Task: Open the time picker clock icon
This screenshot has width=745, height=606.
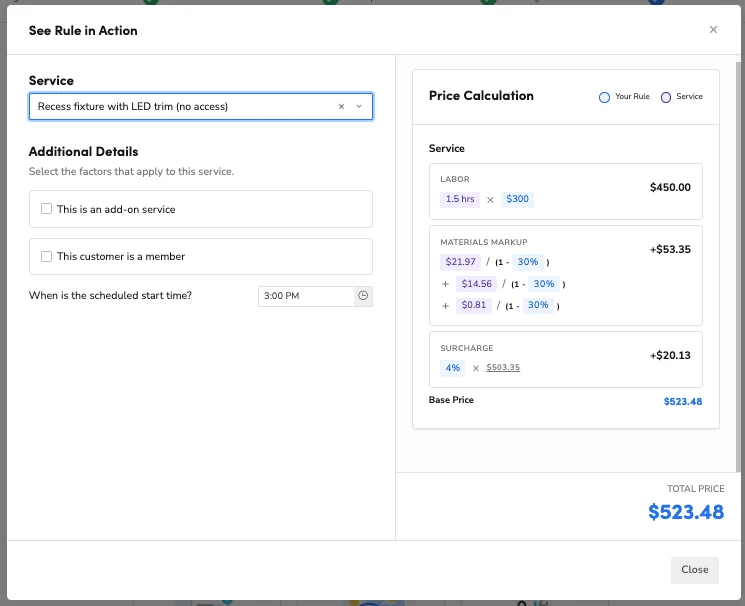Action: (363, 296)
